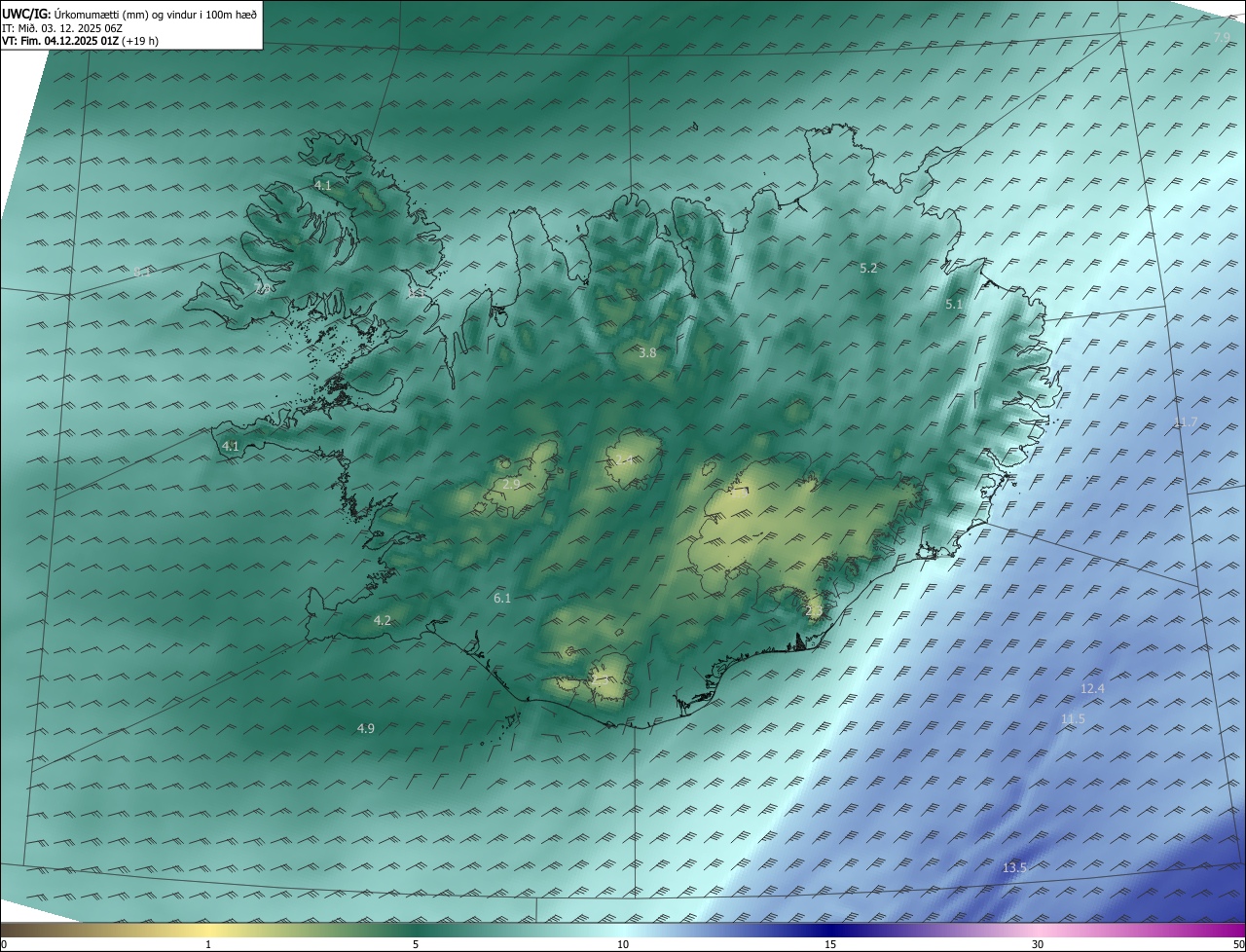Screen dimensions: 1246x952
Task: Click the 5.2 value label on the map
Action: click(868, 268)
